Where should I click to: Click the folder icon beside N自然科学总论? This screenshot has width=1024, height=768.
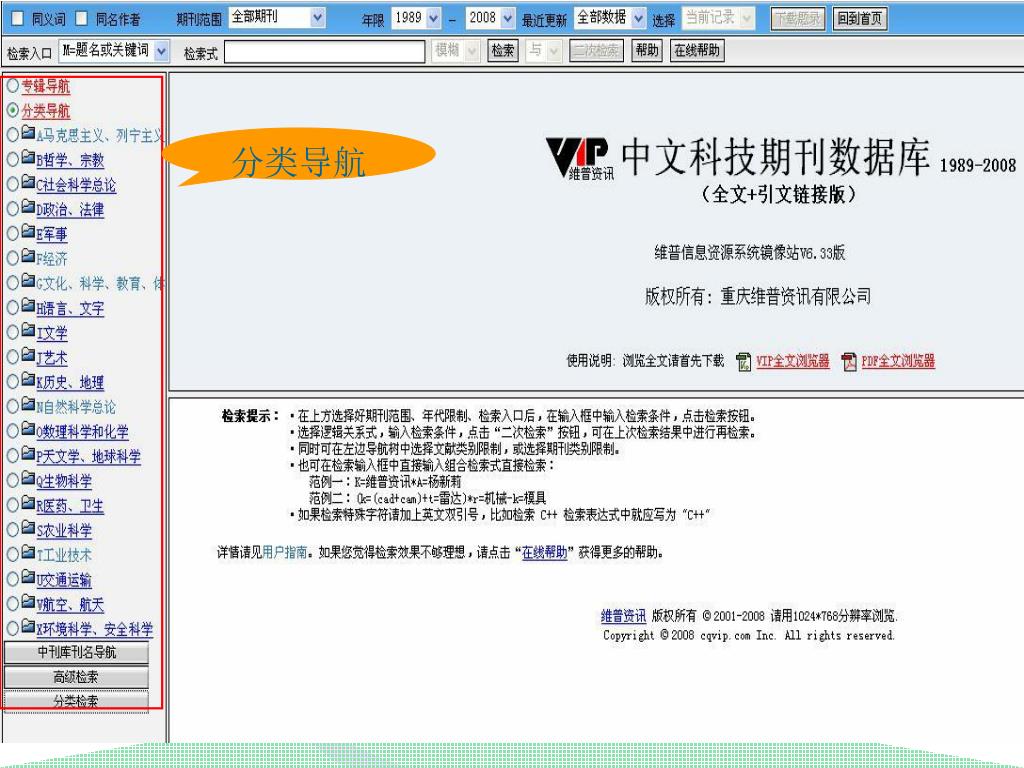point(28,404)
